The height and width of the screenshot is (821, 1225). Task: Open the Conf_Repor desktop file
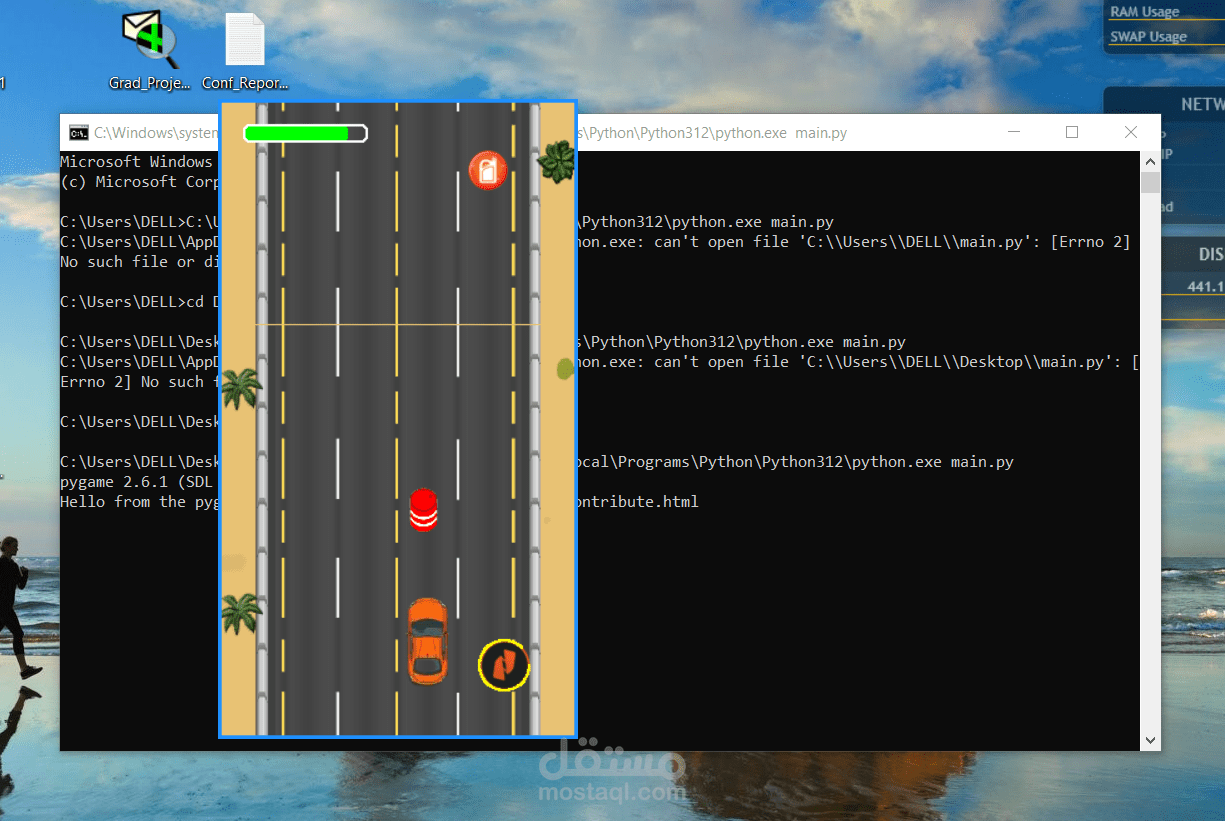coord(245,52)
